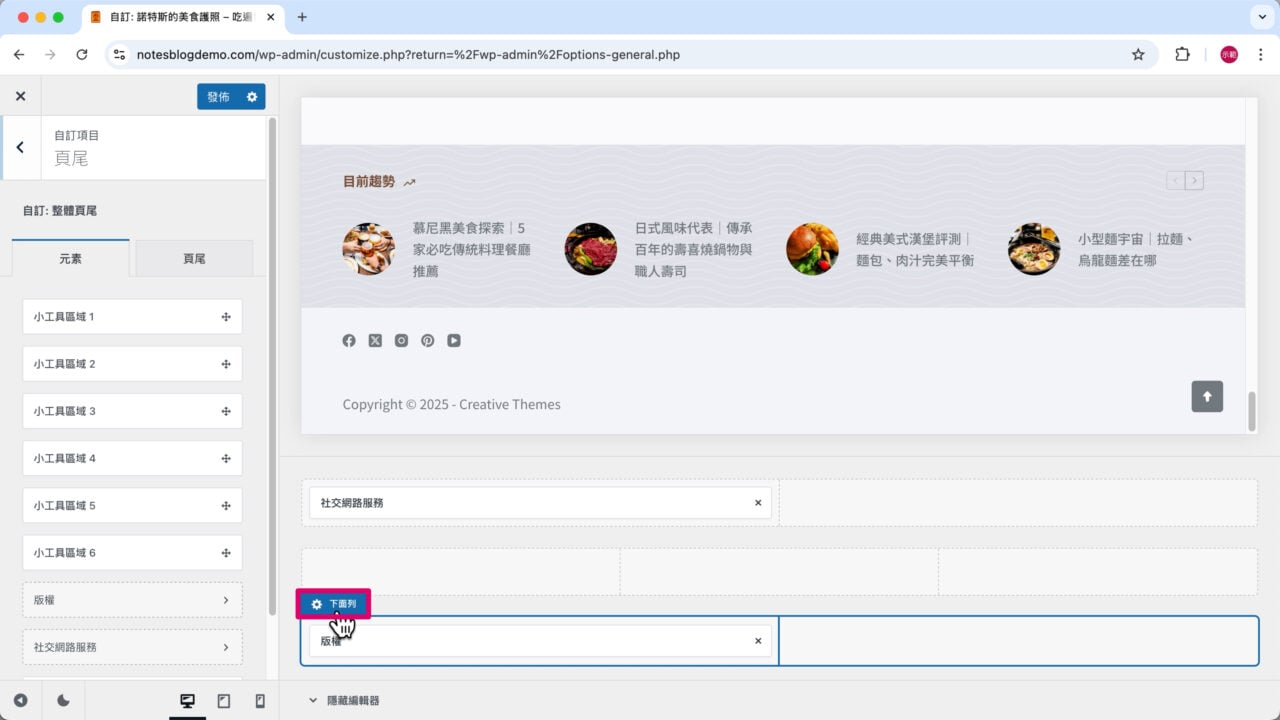Open the 下面列 row settings gear
Viewport: 1280px width, 720px height.
tap(317, 603)
